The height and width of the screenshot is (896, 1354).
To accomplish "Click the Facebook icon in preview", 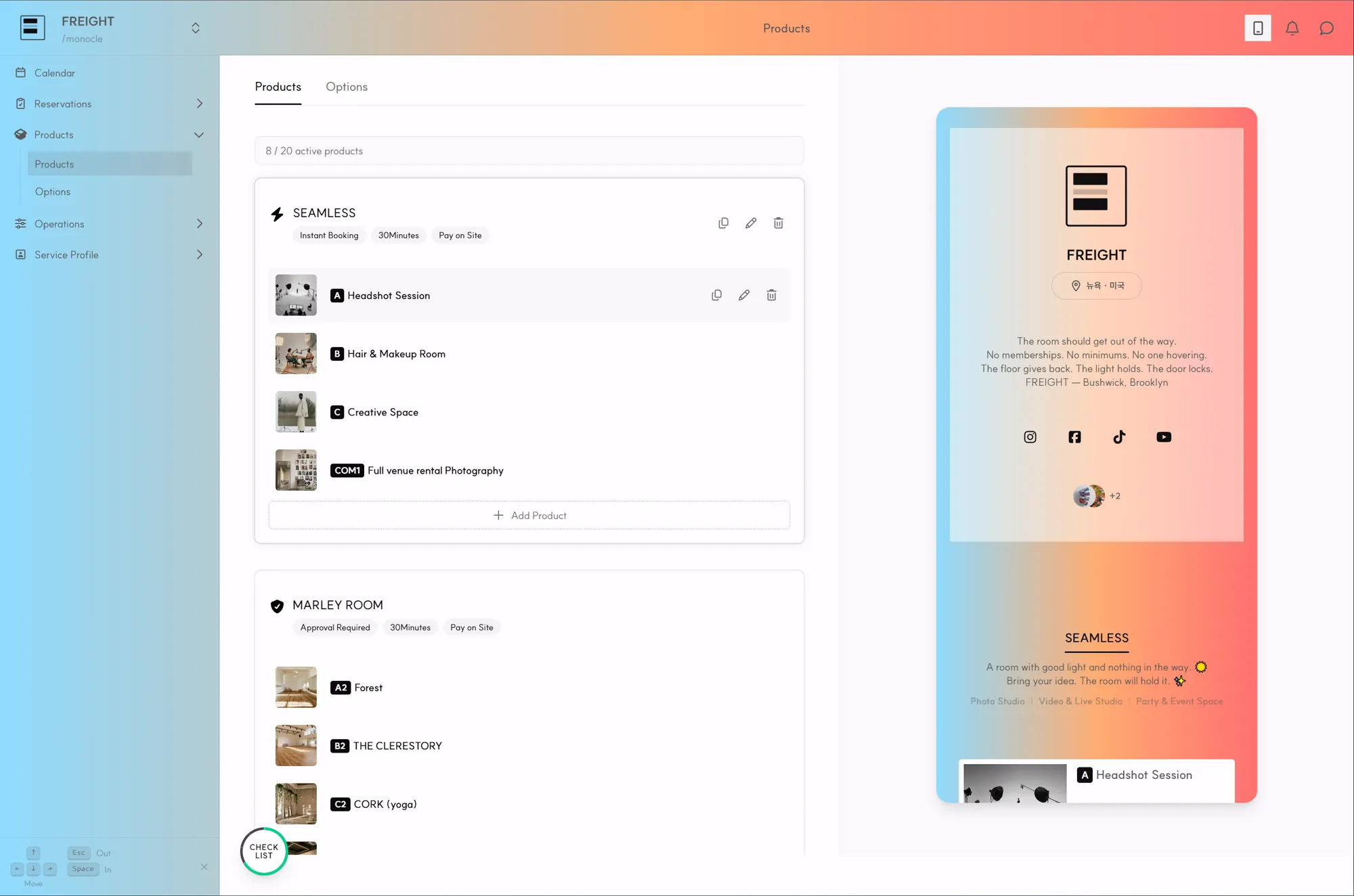I will pos(1074,437).
